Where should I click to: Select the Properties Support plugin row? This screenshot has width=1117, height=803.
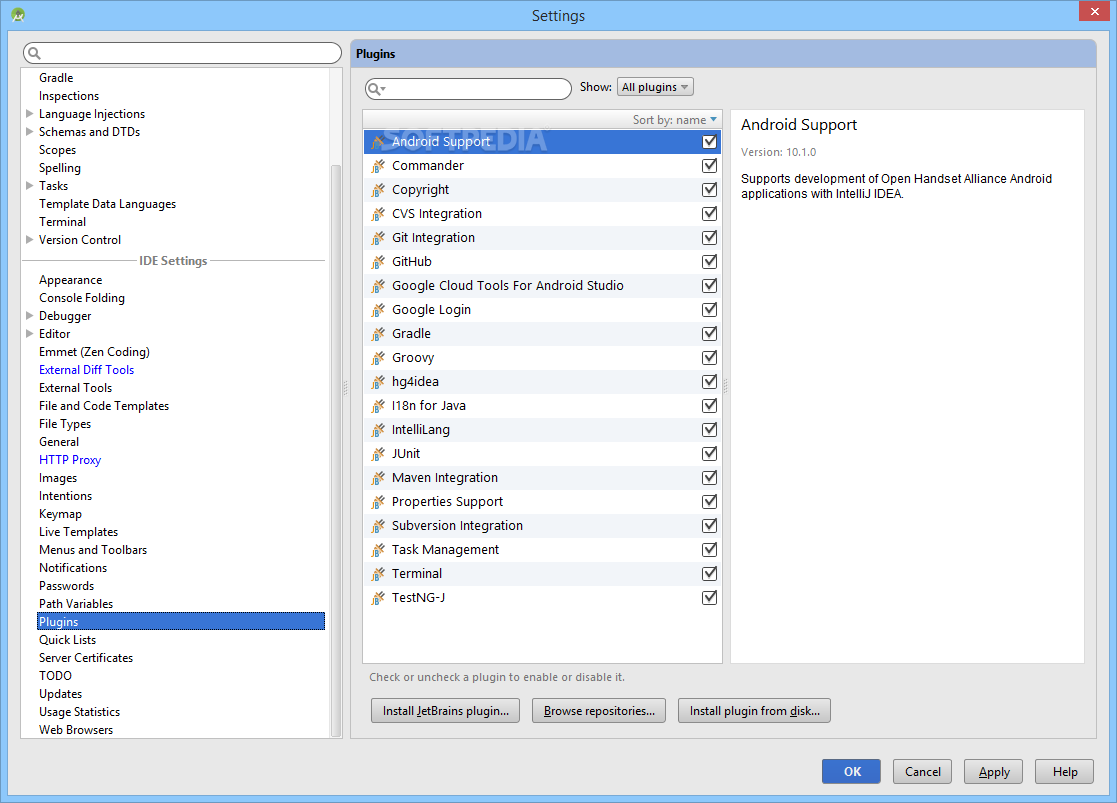click(x=542, y=502)
